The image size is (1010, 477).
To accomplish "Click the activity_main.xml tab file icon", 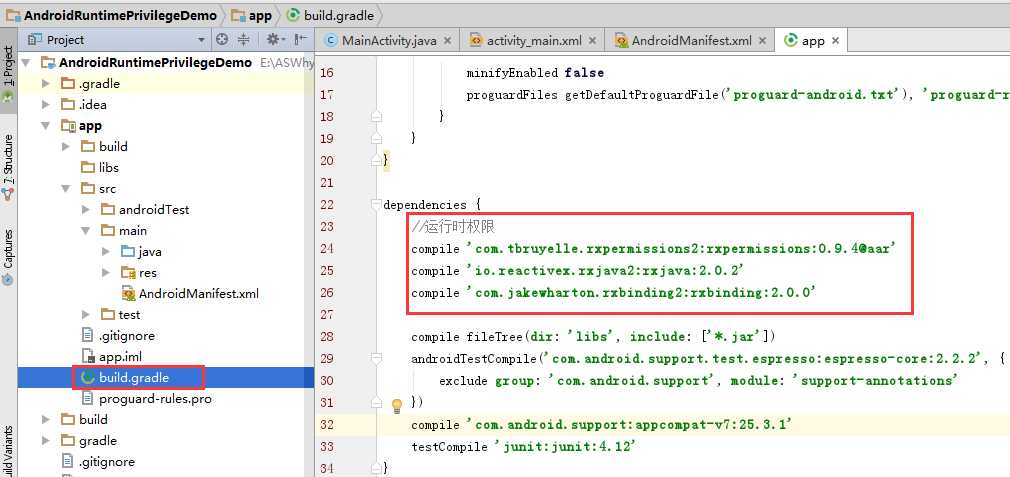I will tap(477, 41).
